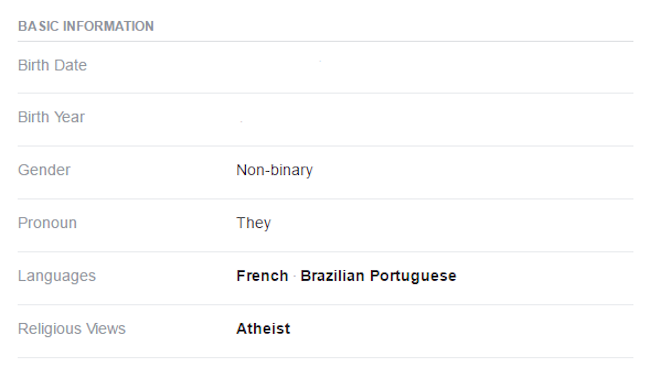Select the Non-binary gender value
The height and width of the screenshot is (367, 650).
point(274,170)
